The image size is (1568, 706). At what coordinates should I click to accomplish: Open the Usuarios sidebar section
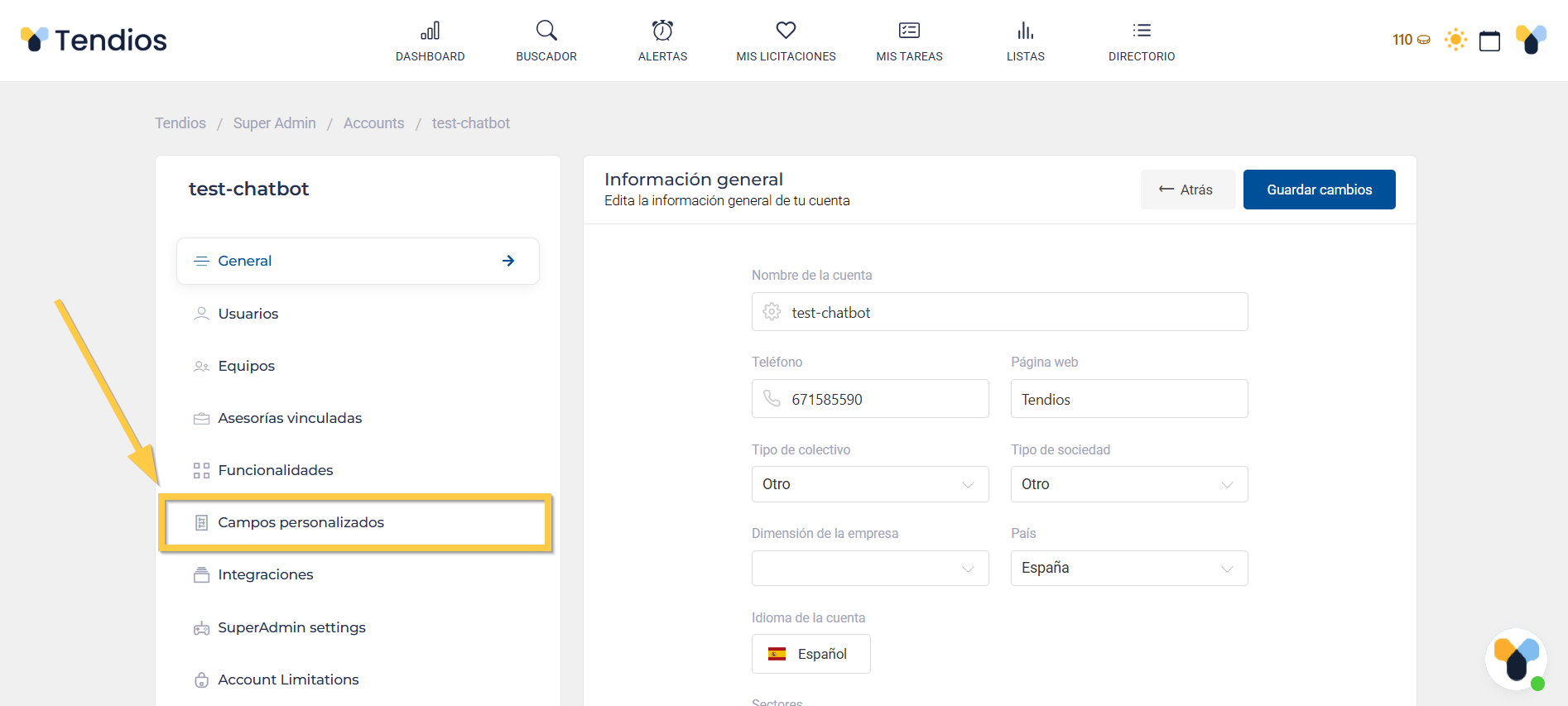248,314
